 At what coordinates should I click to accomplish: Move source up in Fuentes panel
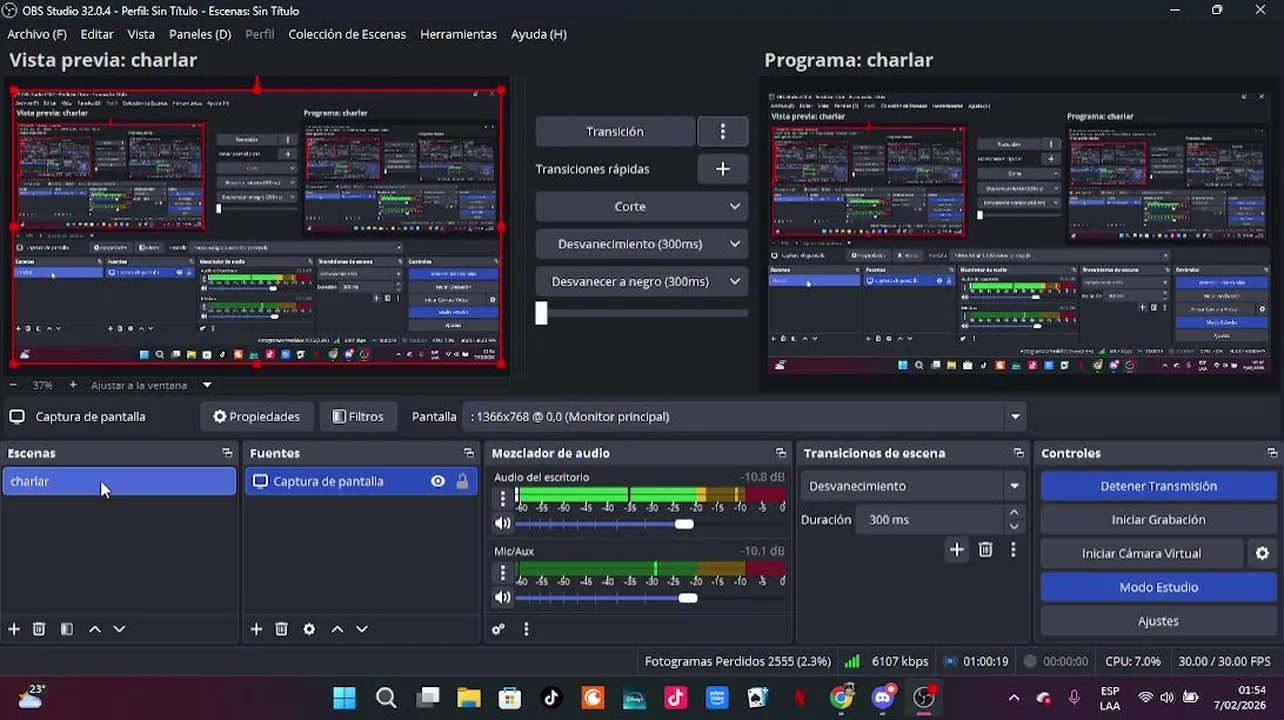coord(337,629)
